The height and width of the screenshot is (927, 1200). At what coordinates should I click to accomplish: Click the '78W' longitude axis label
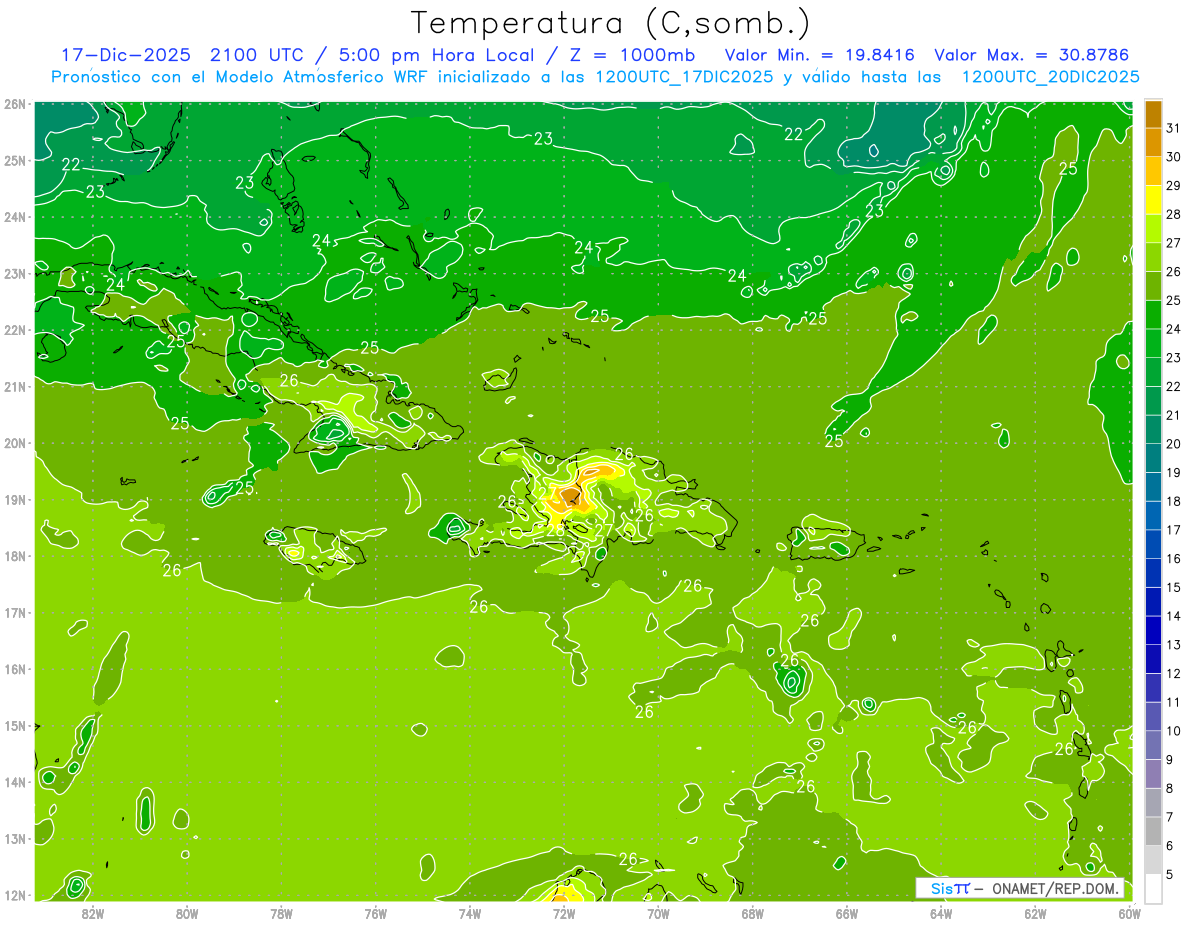pyautogui.click(x=281, y=912)
